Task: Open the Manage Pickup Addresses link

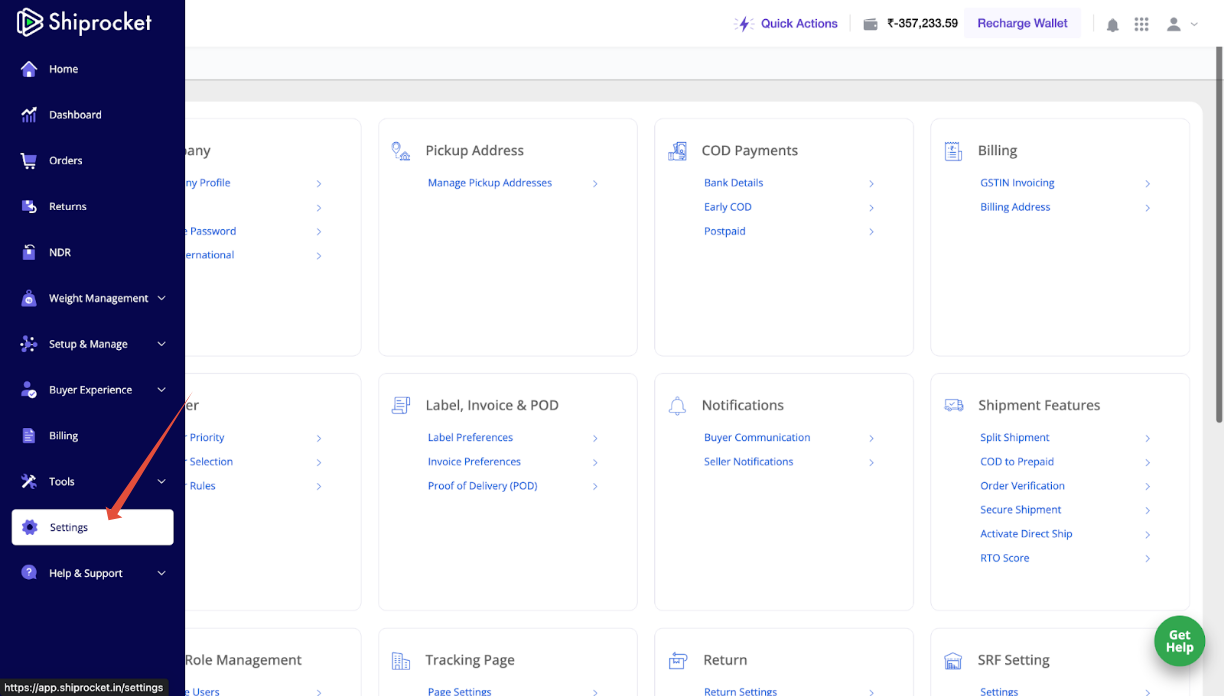Action: point(490,183)
